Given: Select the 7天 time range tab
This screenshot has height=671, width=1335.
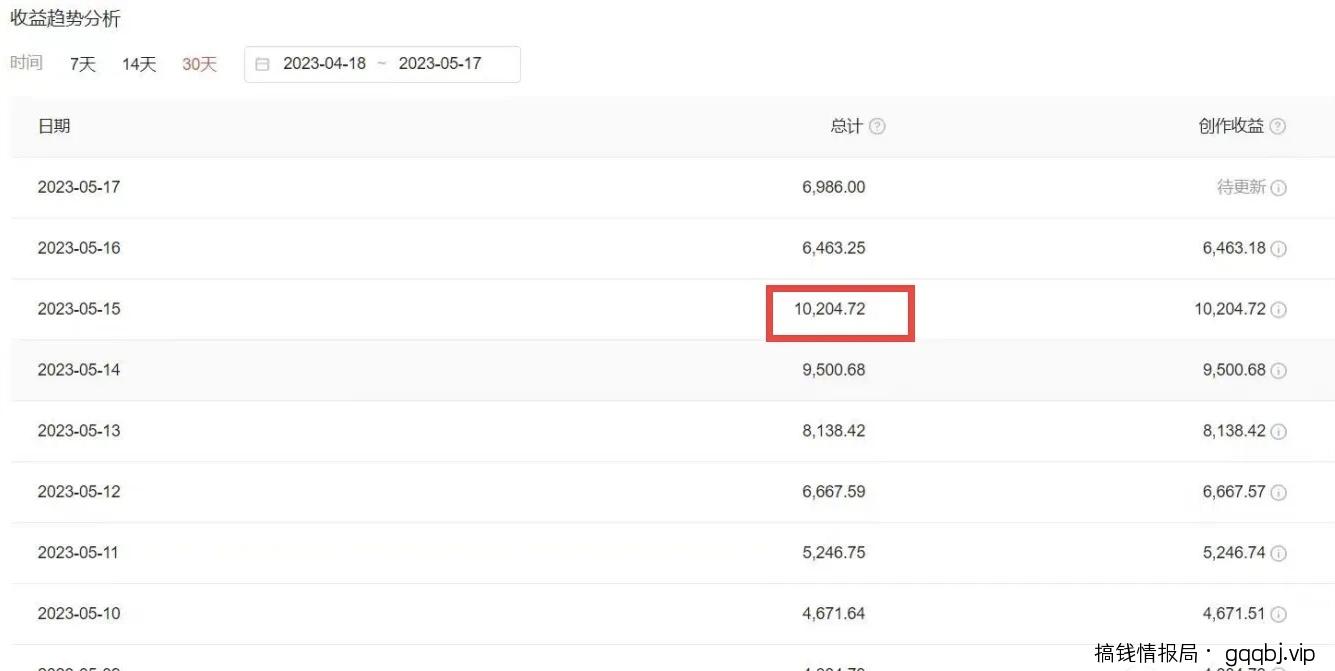Looking at the screenshot, I should [83, 64].
